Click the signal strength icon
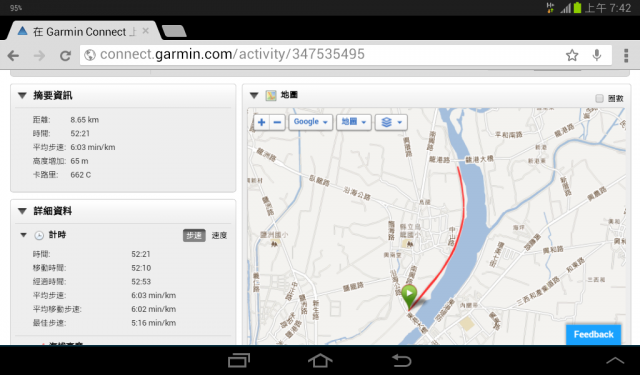The height and width of the screenshot is (375, 640). tap(565, 8)
